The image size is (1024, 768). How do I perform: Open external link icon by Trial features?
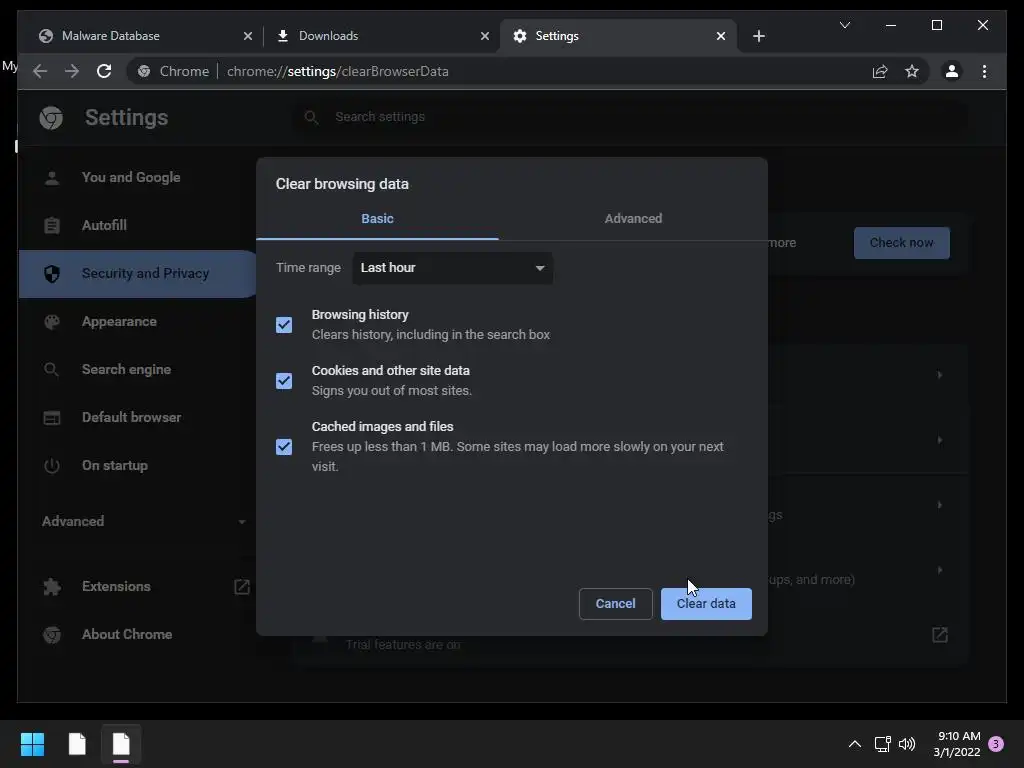[x=940, y=635]
